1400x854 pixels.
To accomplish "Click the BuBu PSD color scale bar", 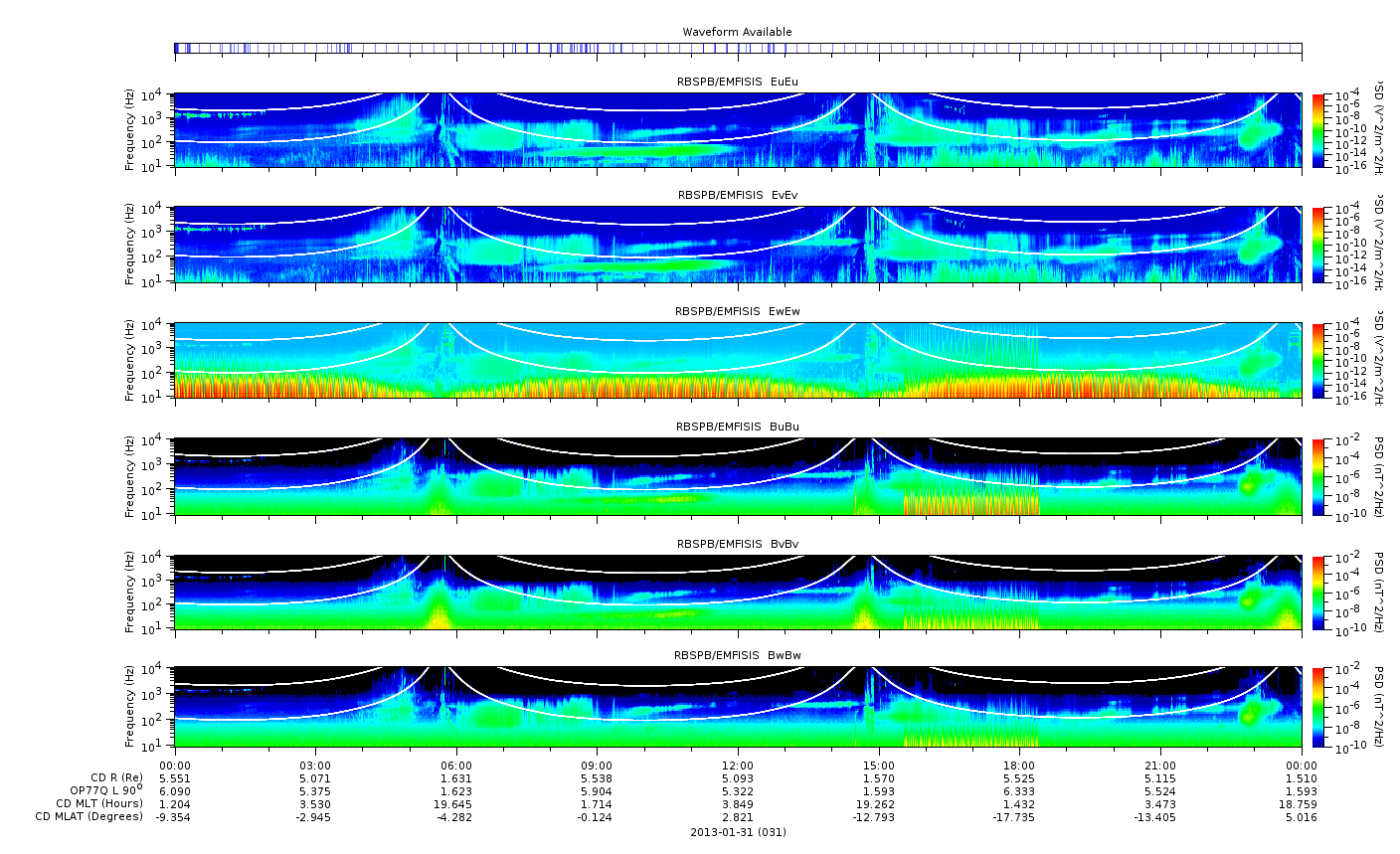I will coord(1318,476).
